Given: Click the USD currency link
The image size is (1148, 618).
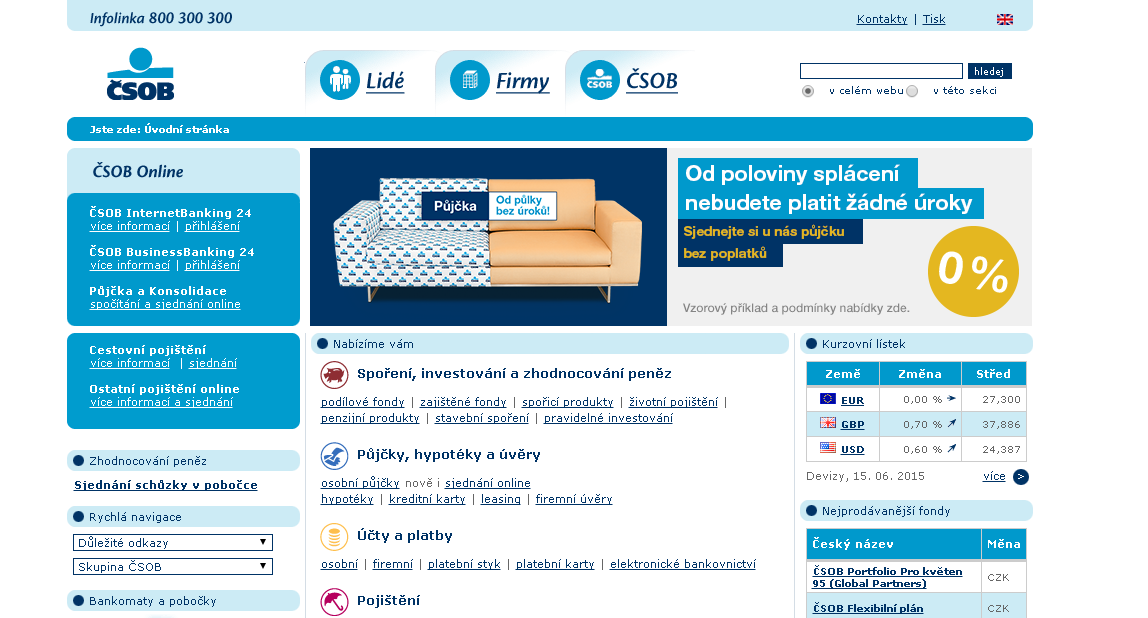Looking at the screenshot, I should [852, 450].
